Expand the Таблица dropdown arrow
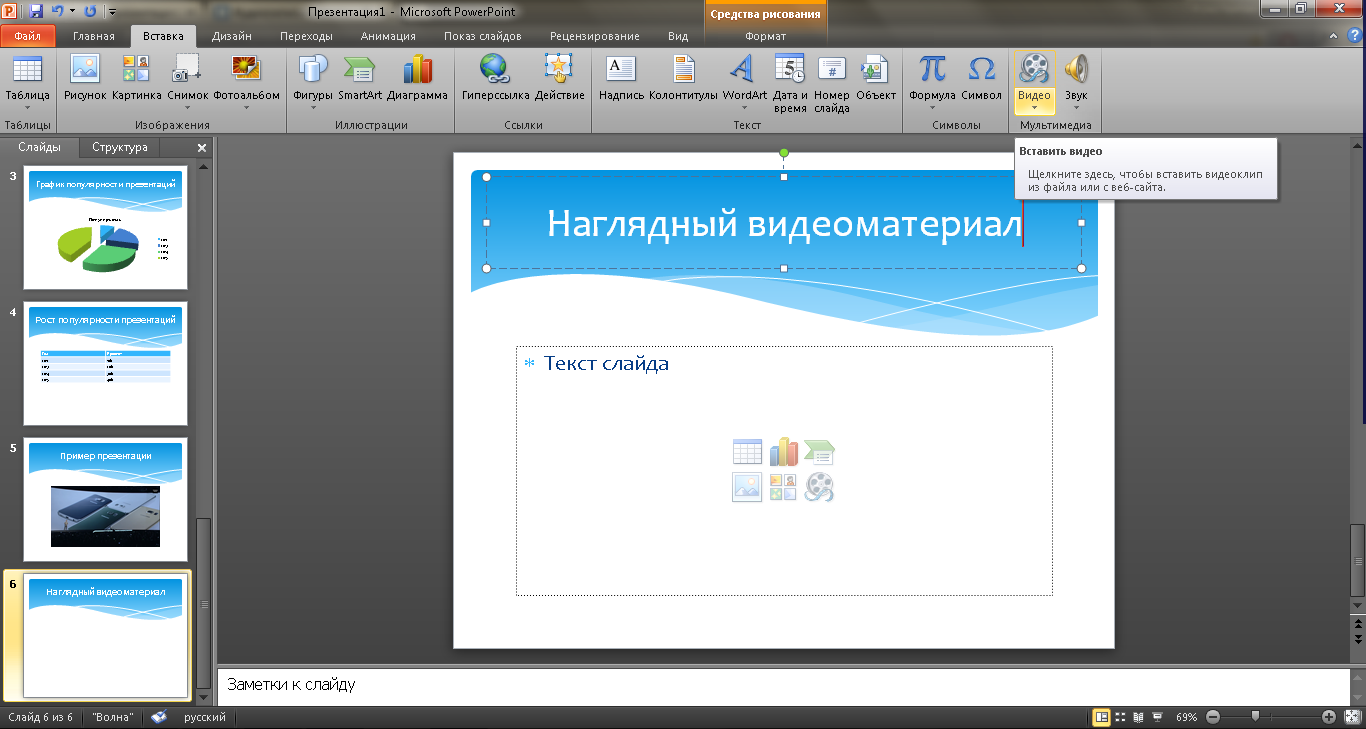Screen dimensions: 1366x729 27,107
